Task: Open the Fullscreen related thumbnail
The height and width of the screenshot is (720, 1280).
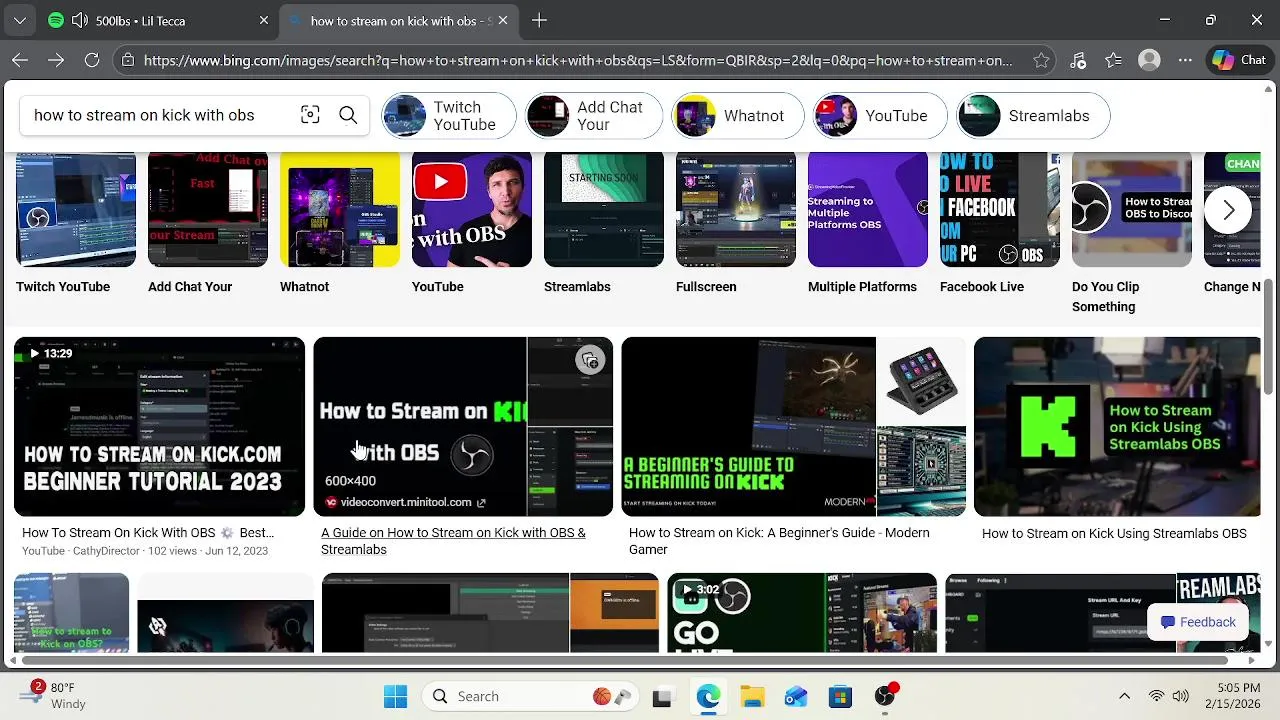Action: [x=736, y=210]
